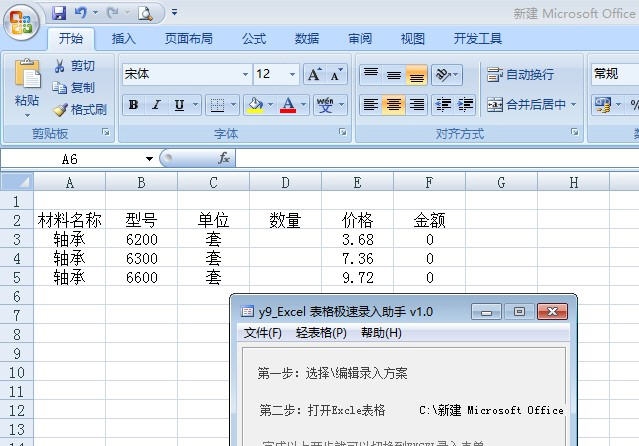Open font color dropdown arrow
This screenshot has width=639, height=446.
pyautogui.click(x=304, y=105)
